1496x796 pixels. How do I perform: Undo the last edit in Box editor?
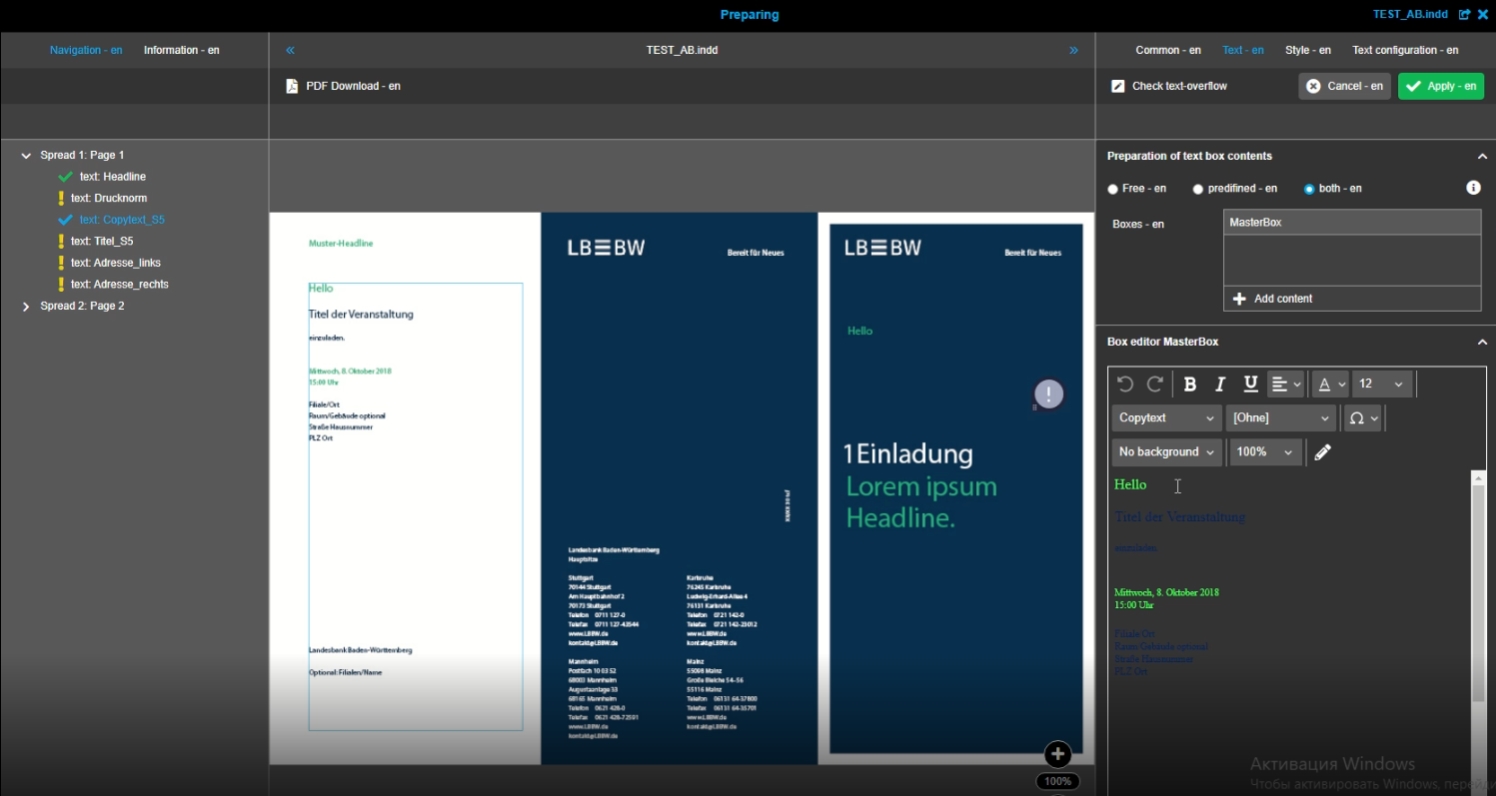coord(1125,384)
